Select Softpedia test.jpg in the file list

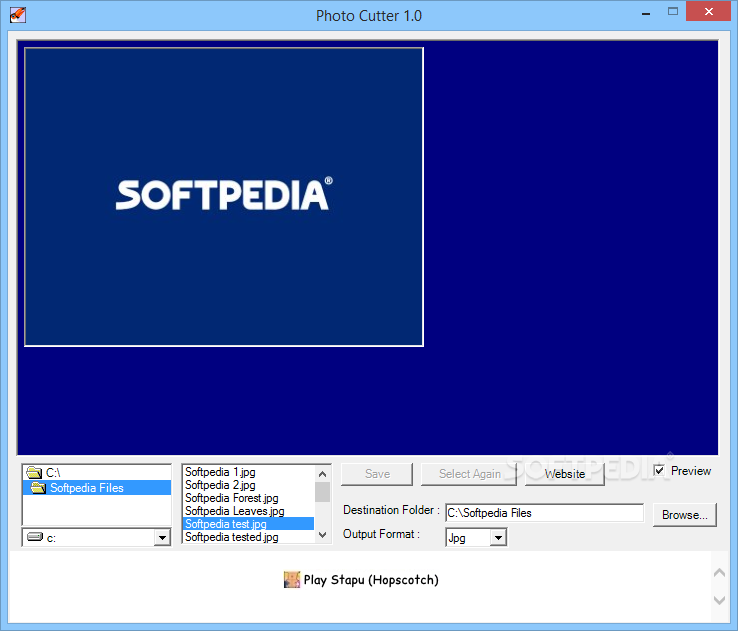pyautogui.click(x=249, y=524)
